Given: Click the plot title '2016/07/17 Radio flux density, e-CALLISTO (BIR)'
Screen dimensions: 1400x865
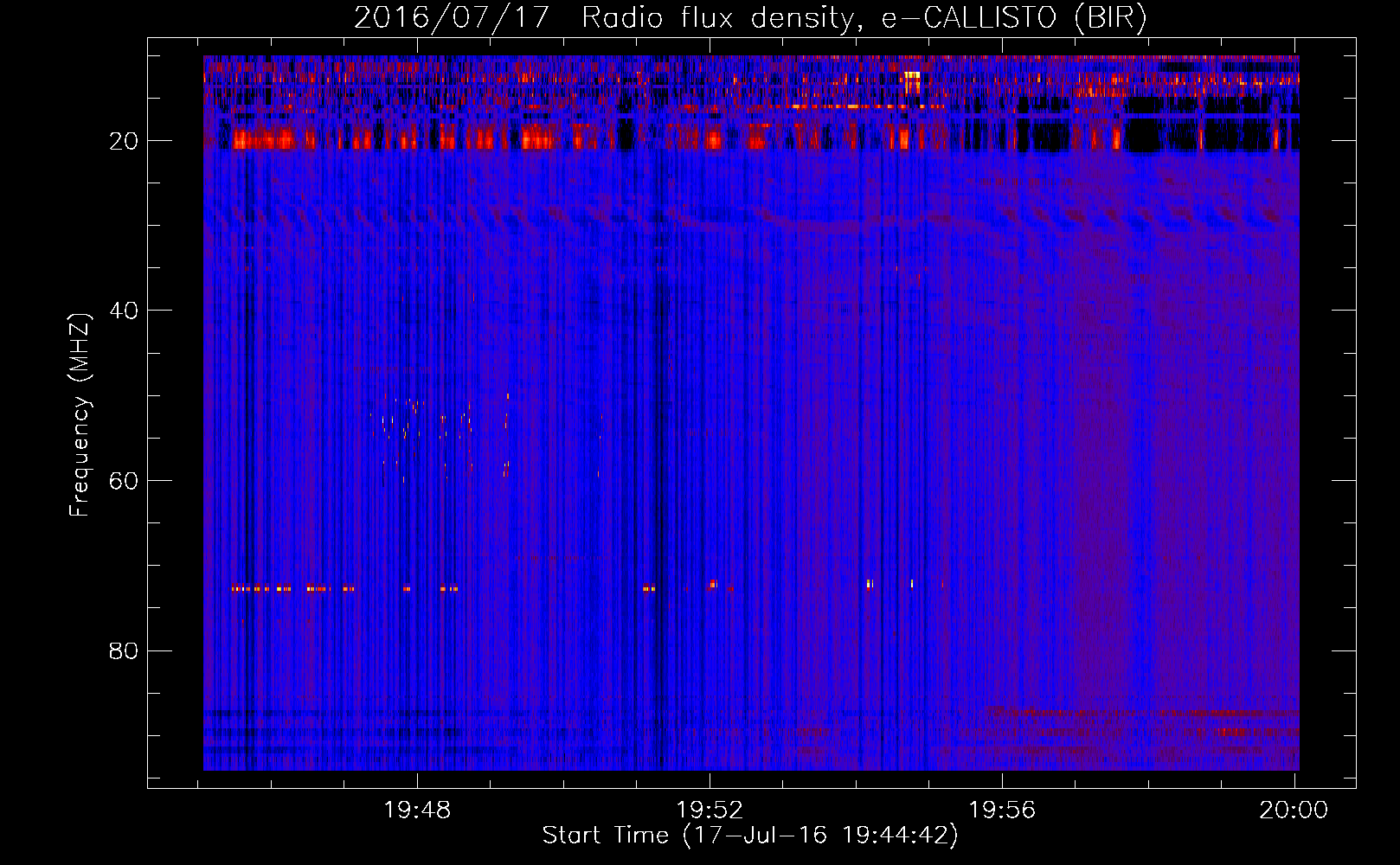Looking at the screenshot, I should (x=750, y=18).
